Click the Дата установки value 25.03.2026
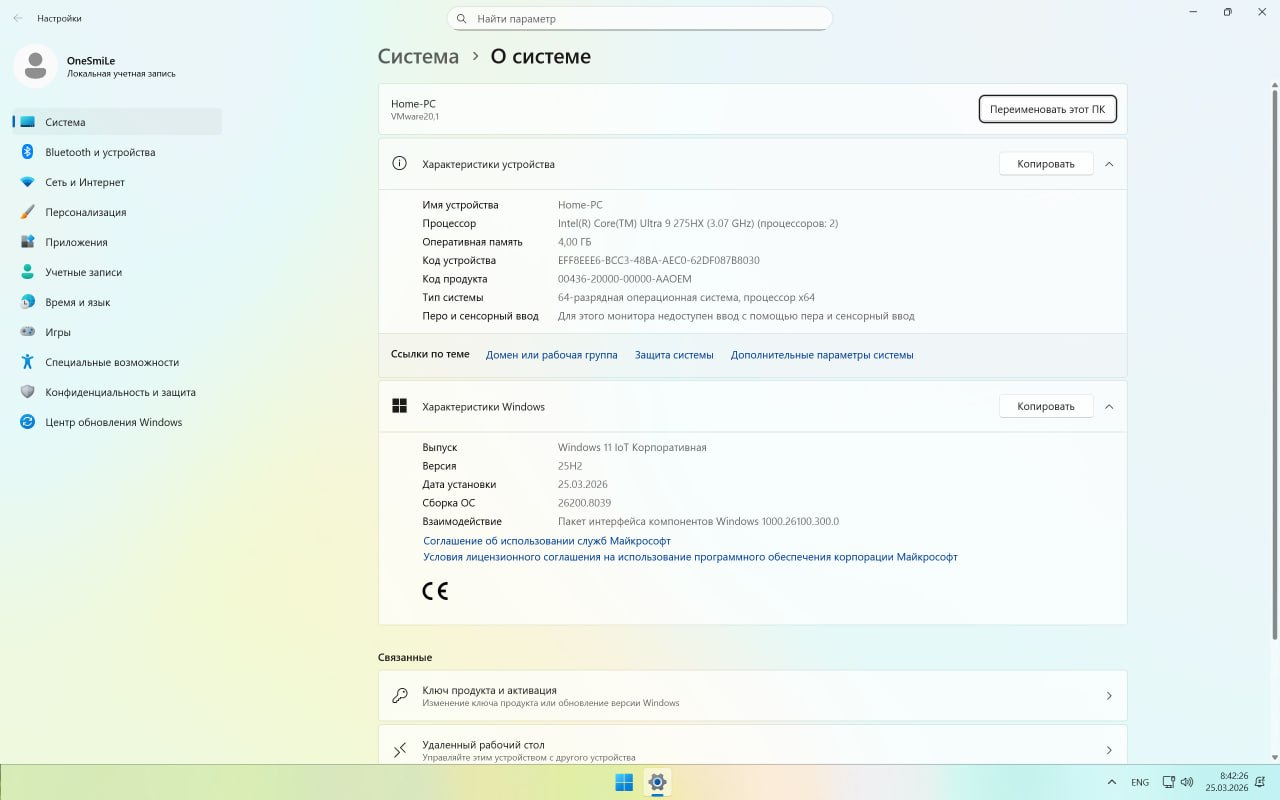1280x800 pixels. pos(583,485)
